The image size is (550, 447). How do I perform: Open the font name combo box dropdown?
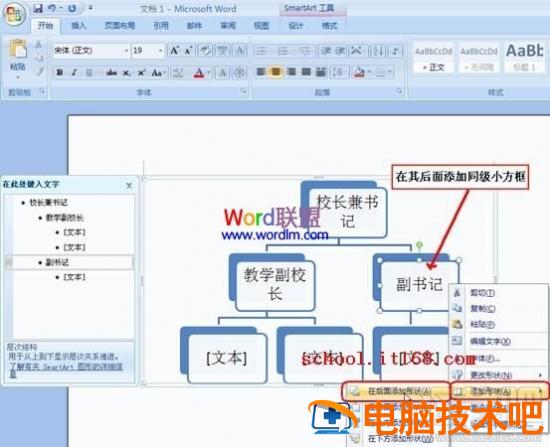point(126,51)
